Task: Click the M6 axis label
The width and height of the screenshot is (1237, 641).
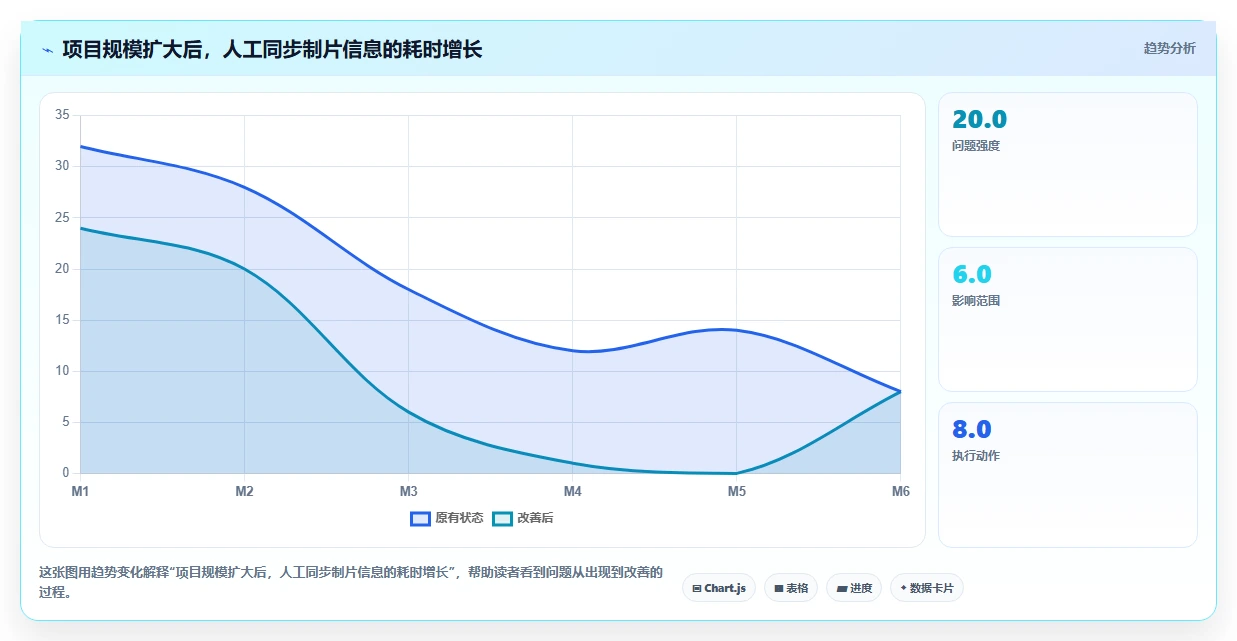Action: pyautogui.click(x=900, y=491)
